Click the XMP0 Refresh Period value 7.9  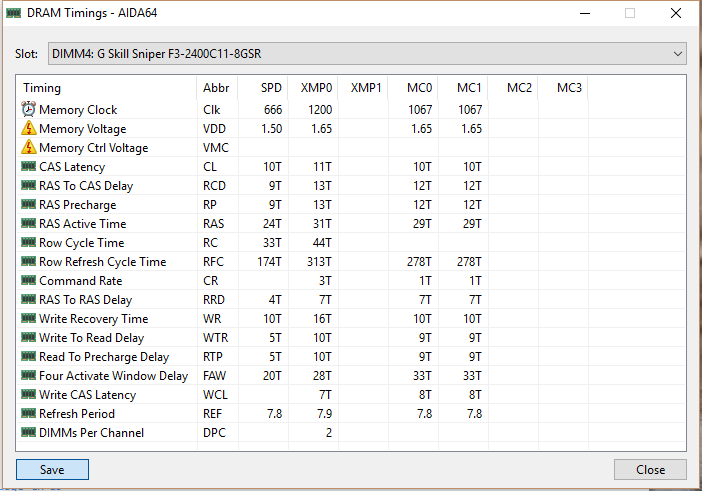pyautogui.click(x=324, y=414)
